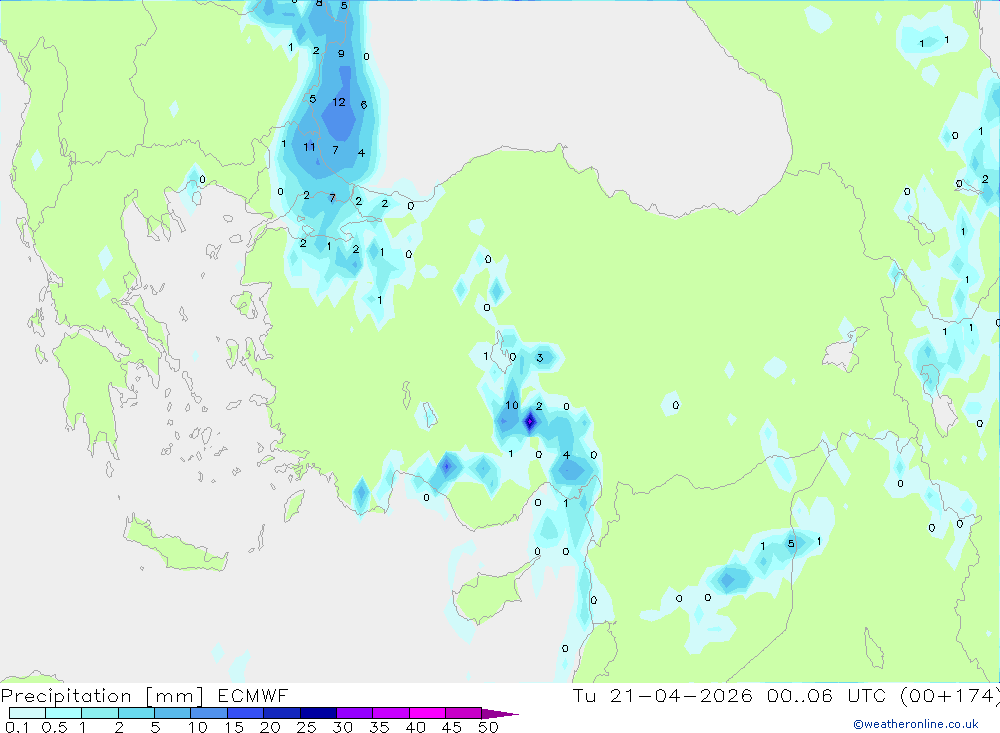The image size is (1000, 733).
Task: Click the '3' precipitation value on map
Action: pyautogui.click(x=540, y=357)
